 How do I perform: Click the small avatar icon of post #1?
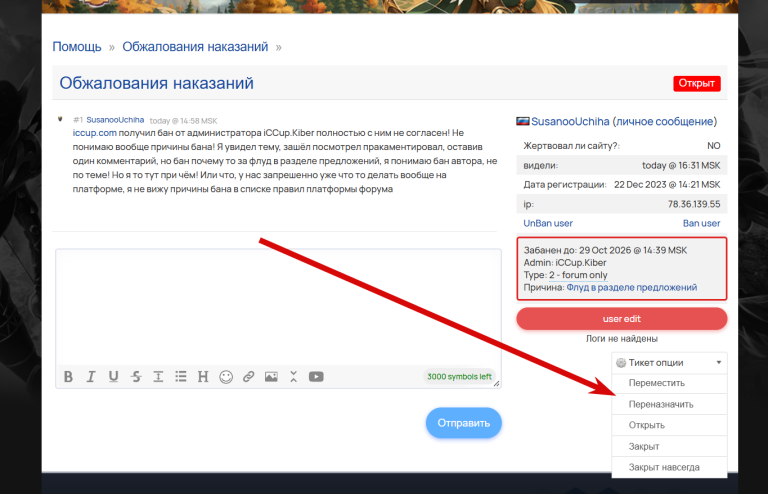tap(60, 119)
